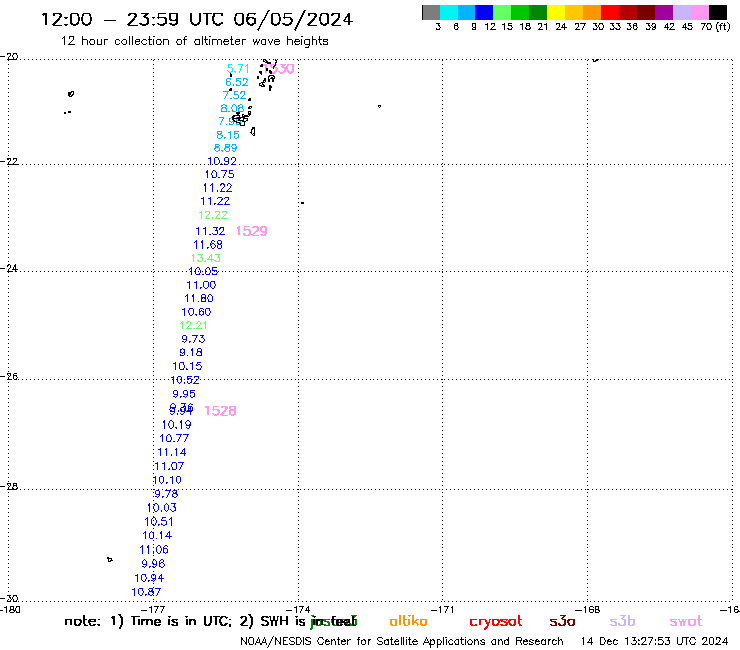This screenshot has height=650, width=740.
Task: Click the wave height value '10.60'
Action: tap(196, 312)
